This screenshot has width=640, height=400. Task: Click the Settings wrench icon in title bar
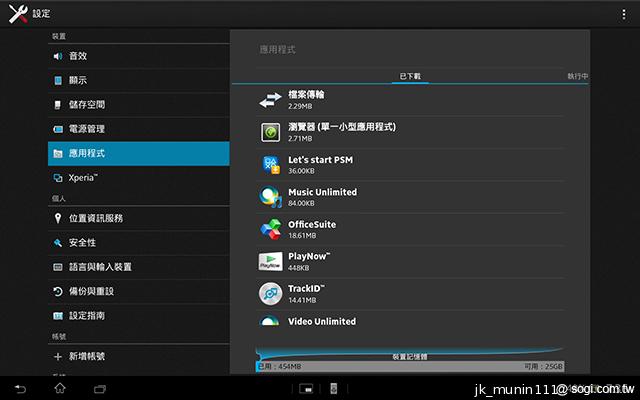(18, 14)
